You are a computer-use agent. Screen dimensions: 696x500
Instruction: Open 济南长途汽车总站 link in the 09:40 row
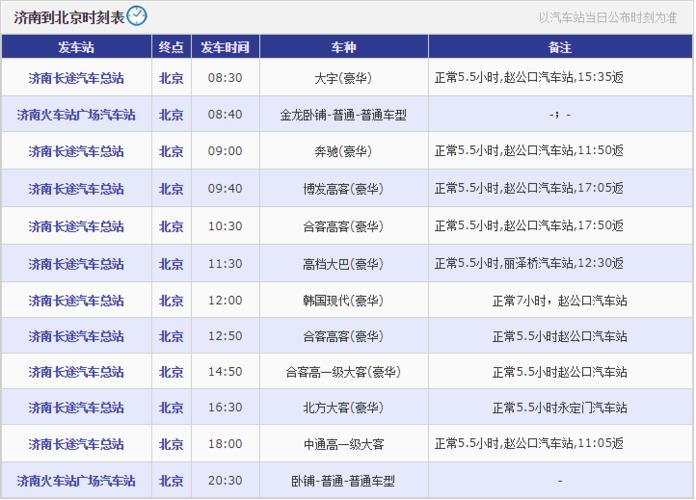click(x=76, y=189)
